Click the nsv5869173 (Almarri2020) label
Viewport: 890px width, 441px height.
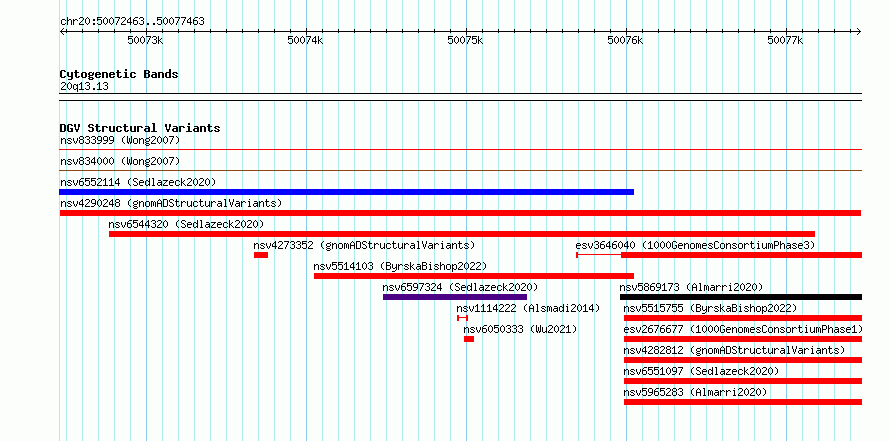click(691, 287)
